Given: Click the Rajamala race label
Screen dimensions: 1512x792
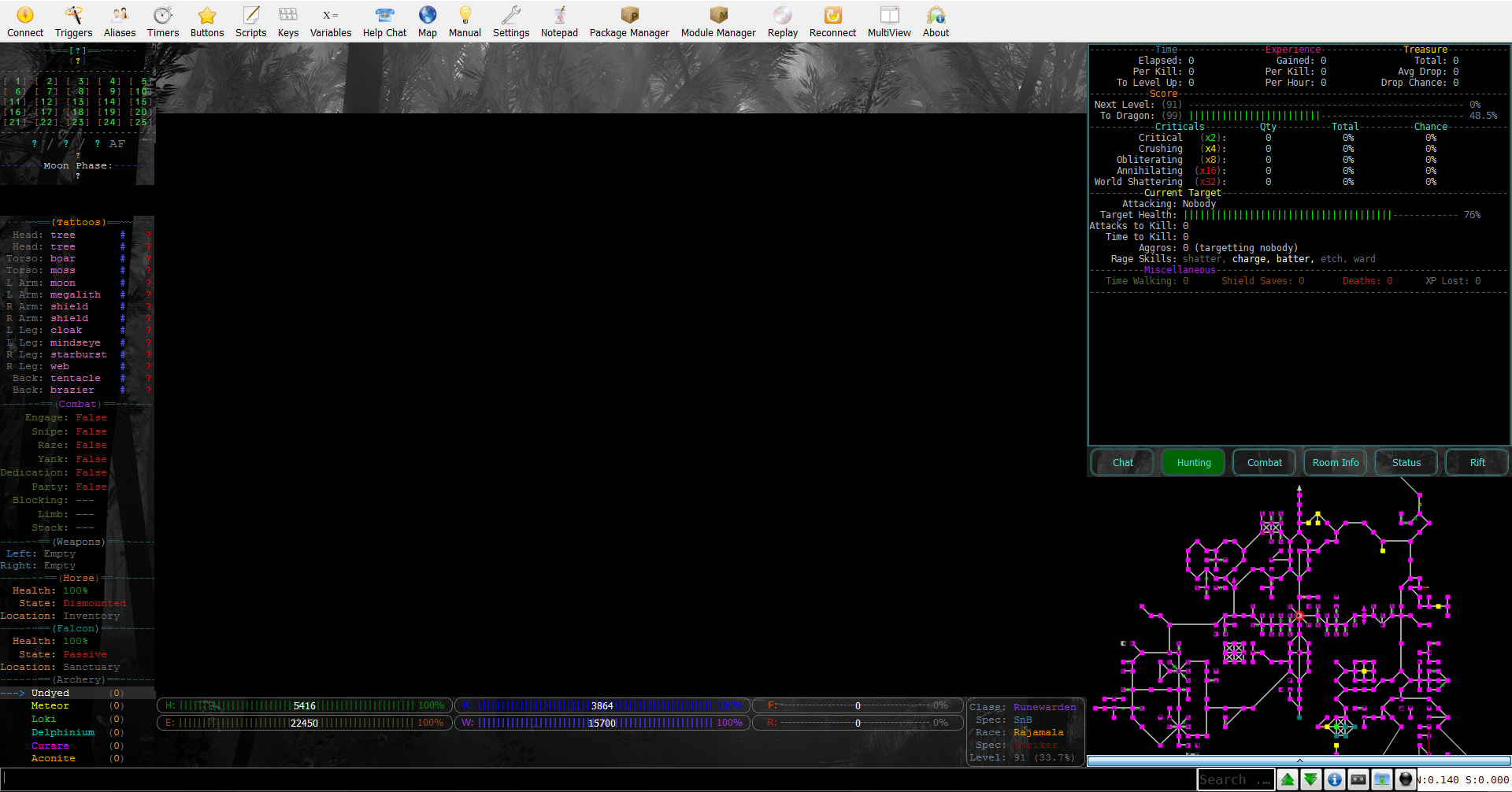Looking at the screenshot, I should (1039, 733).
